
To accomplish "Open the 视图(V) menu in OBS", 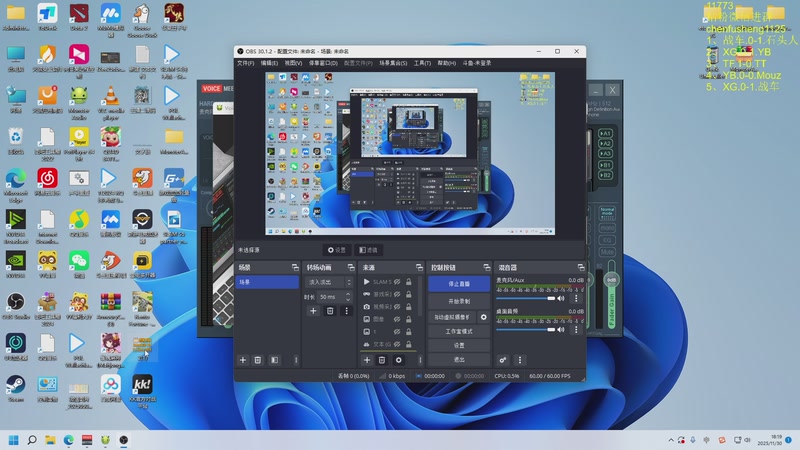I will click(293, 63).
